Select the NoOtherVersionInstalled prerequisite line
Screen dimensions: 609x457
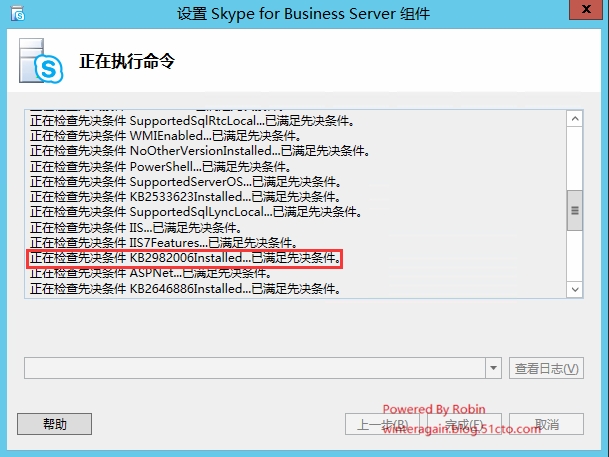point(200,151)
